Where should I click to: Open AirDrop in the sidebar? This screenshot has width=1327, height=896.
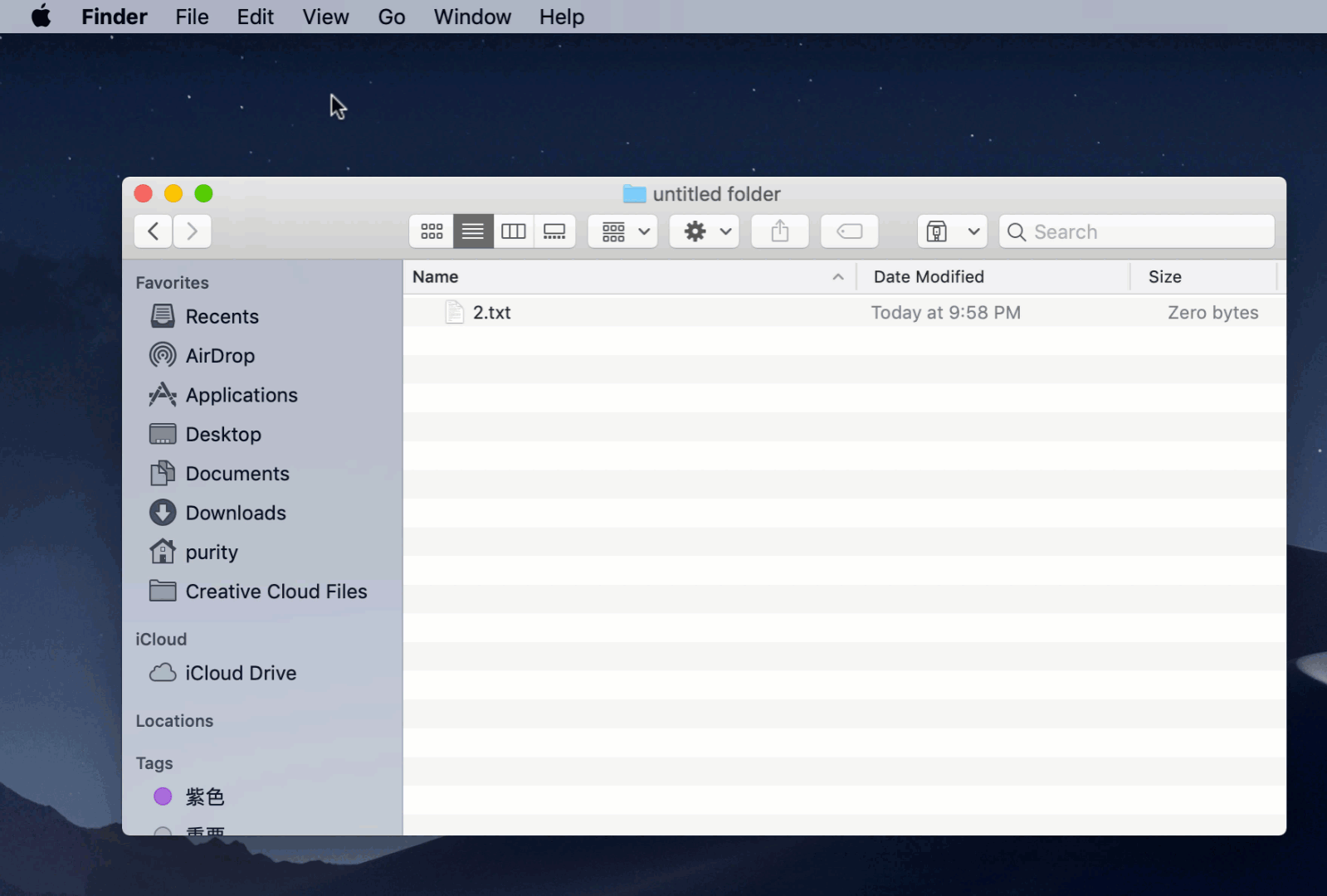(x=202, y=356)
